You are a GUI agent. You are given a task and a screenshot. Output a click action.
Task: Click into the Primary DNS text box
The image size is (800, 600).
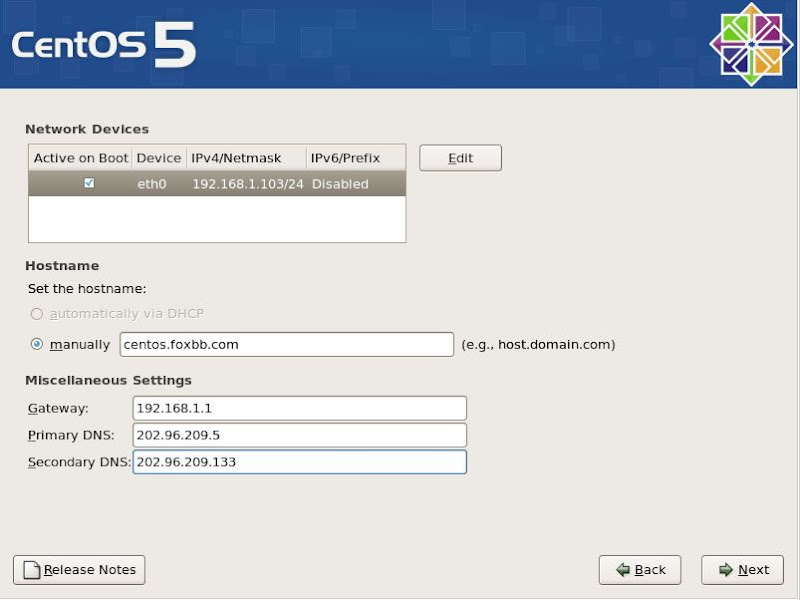[x=299, y=435]
